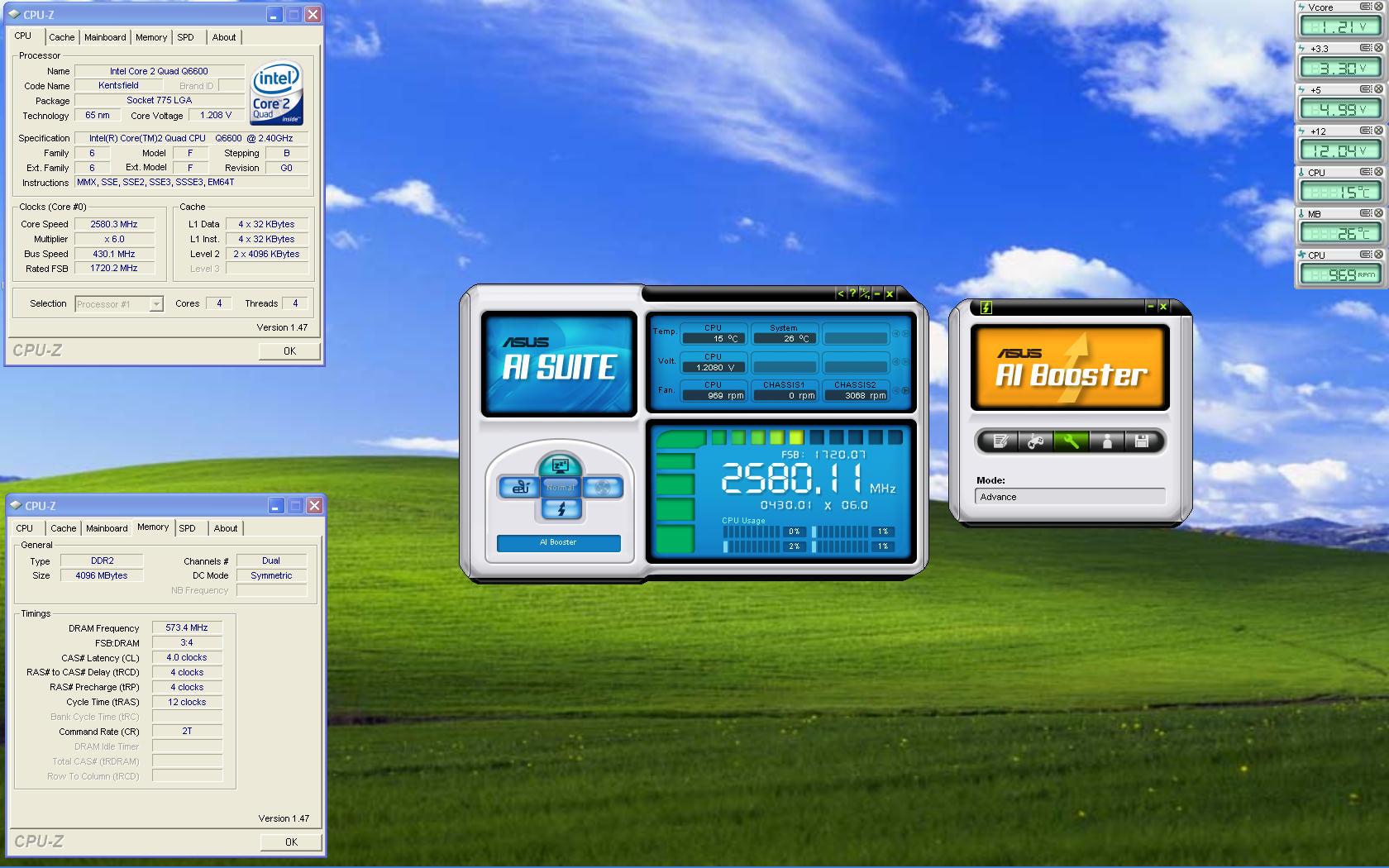Click the ASUS AI Booster orange banner
Viewport: 1389px width, 868px height.
click(x=1070, y=367)
